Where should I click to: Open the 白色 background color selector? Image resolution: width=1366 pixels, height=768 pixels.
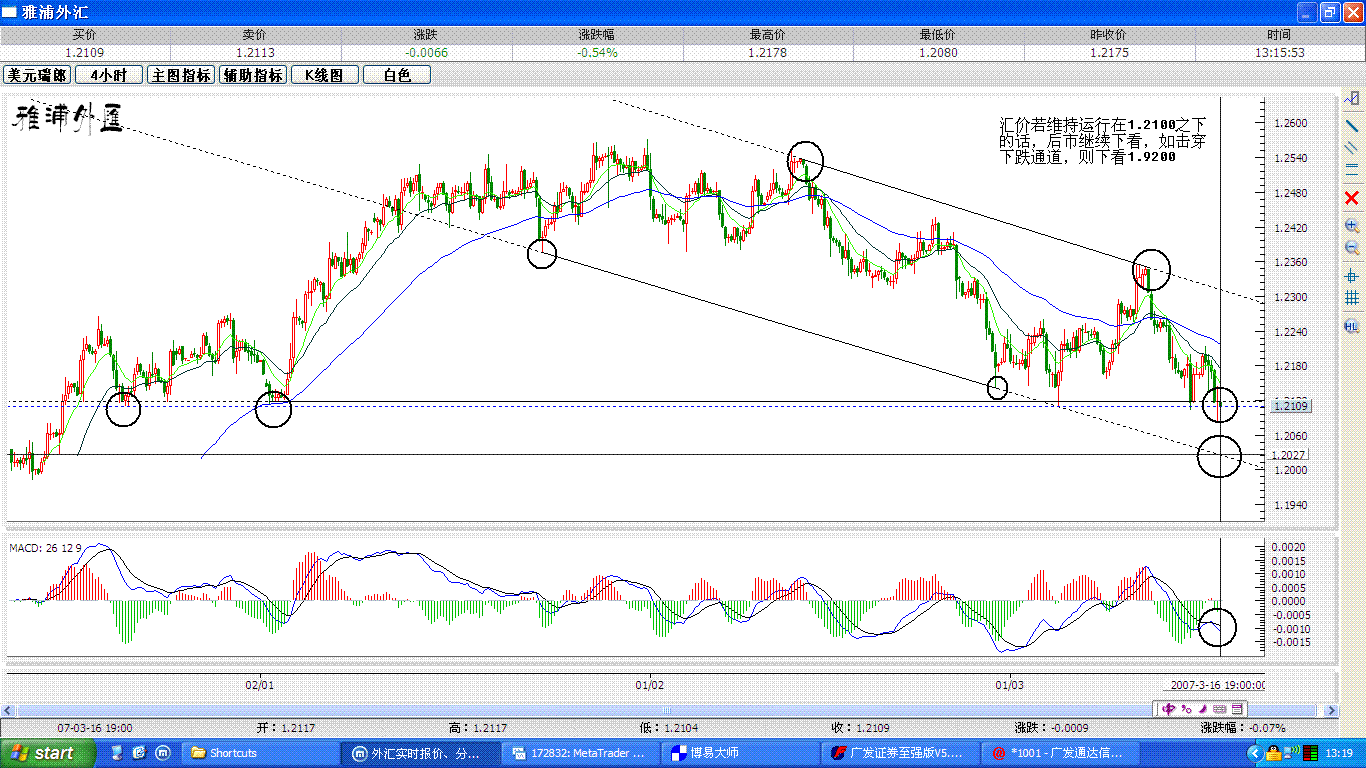(396, 75)
